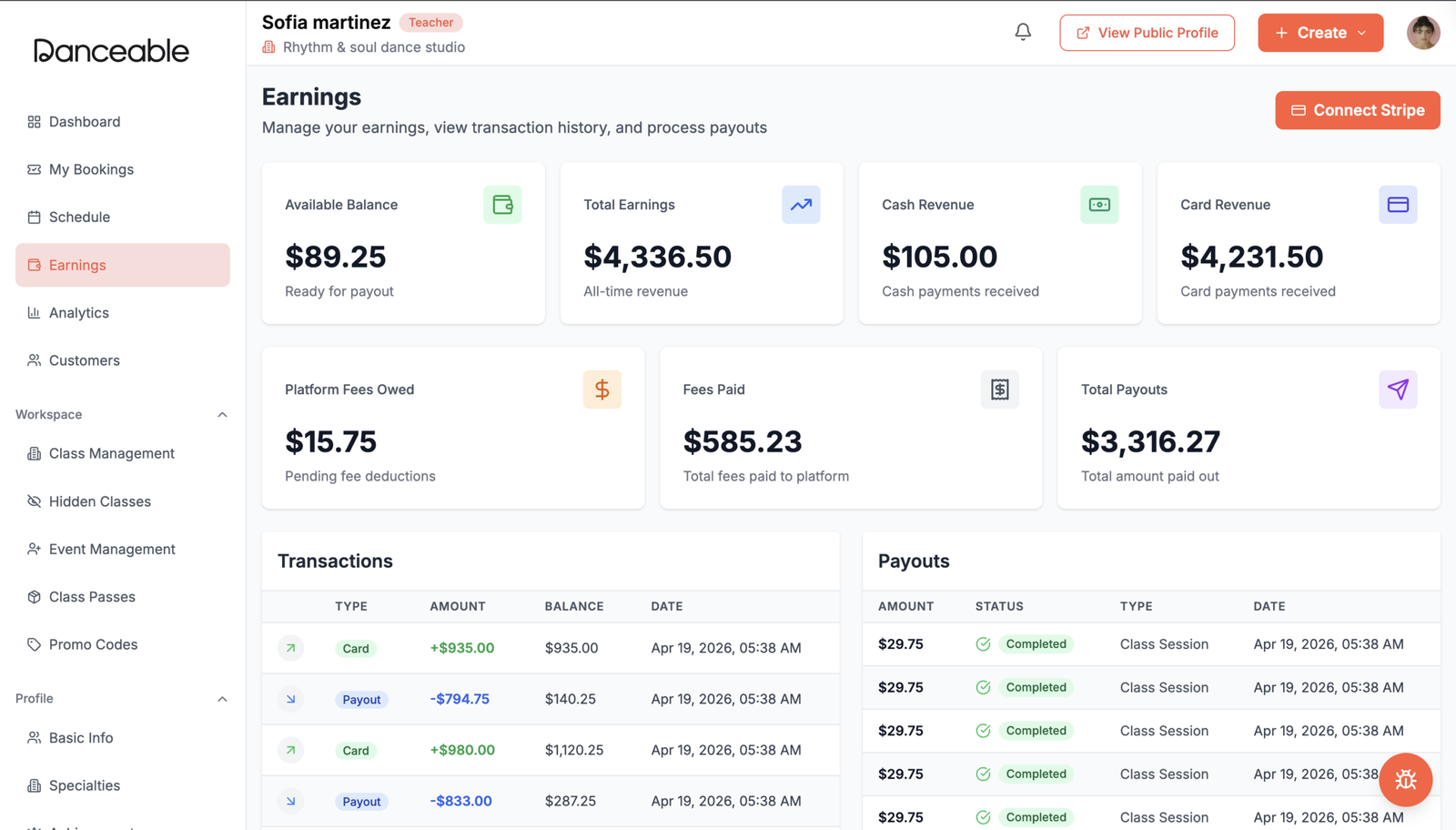Click the Card tag on the +$935.00 row

tap(356, 649)
